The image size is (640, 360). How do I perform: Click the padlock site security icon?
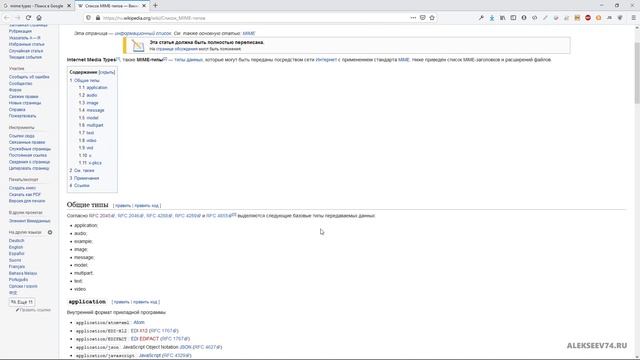coord(98,18)
